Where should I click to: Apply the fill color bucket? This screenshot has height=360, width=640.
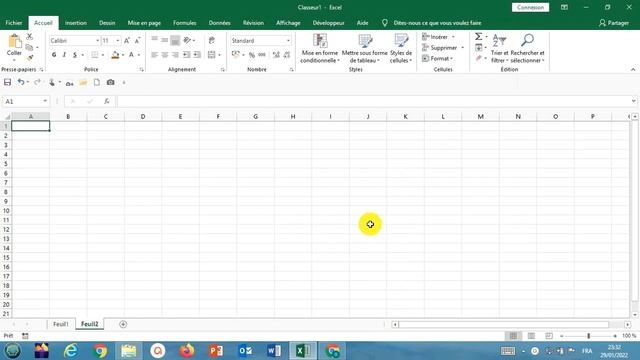tap(115, 55)
